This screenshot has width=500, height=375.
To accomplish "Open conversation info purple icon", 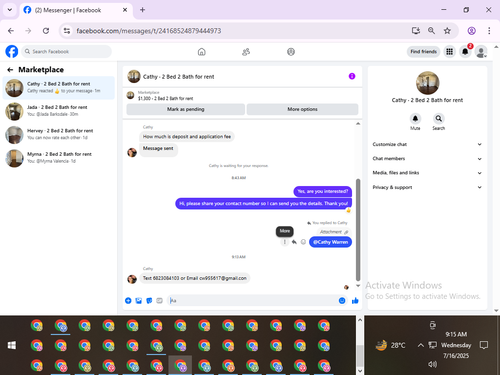I will pyautogui.click(x=352, y=76).
